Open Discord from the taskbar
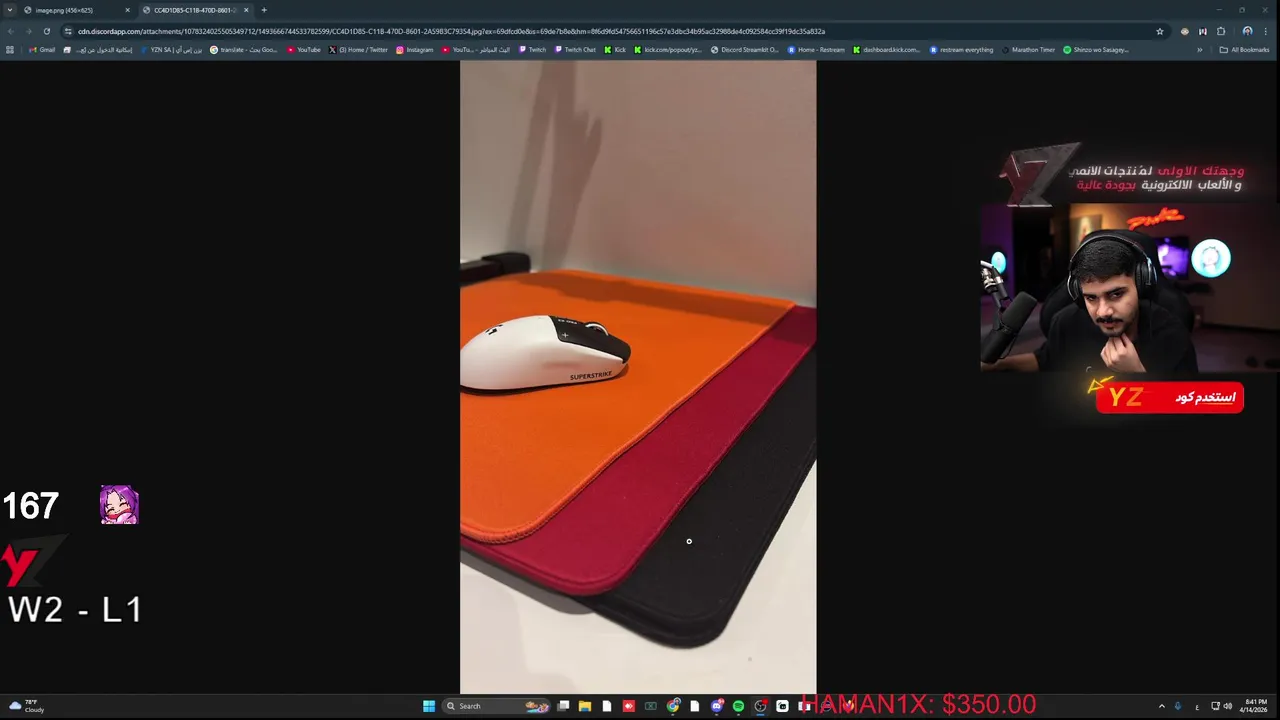 (x=717, y=706)
